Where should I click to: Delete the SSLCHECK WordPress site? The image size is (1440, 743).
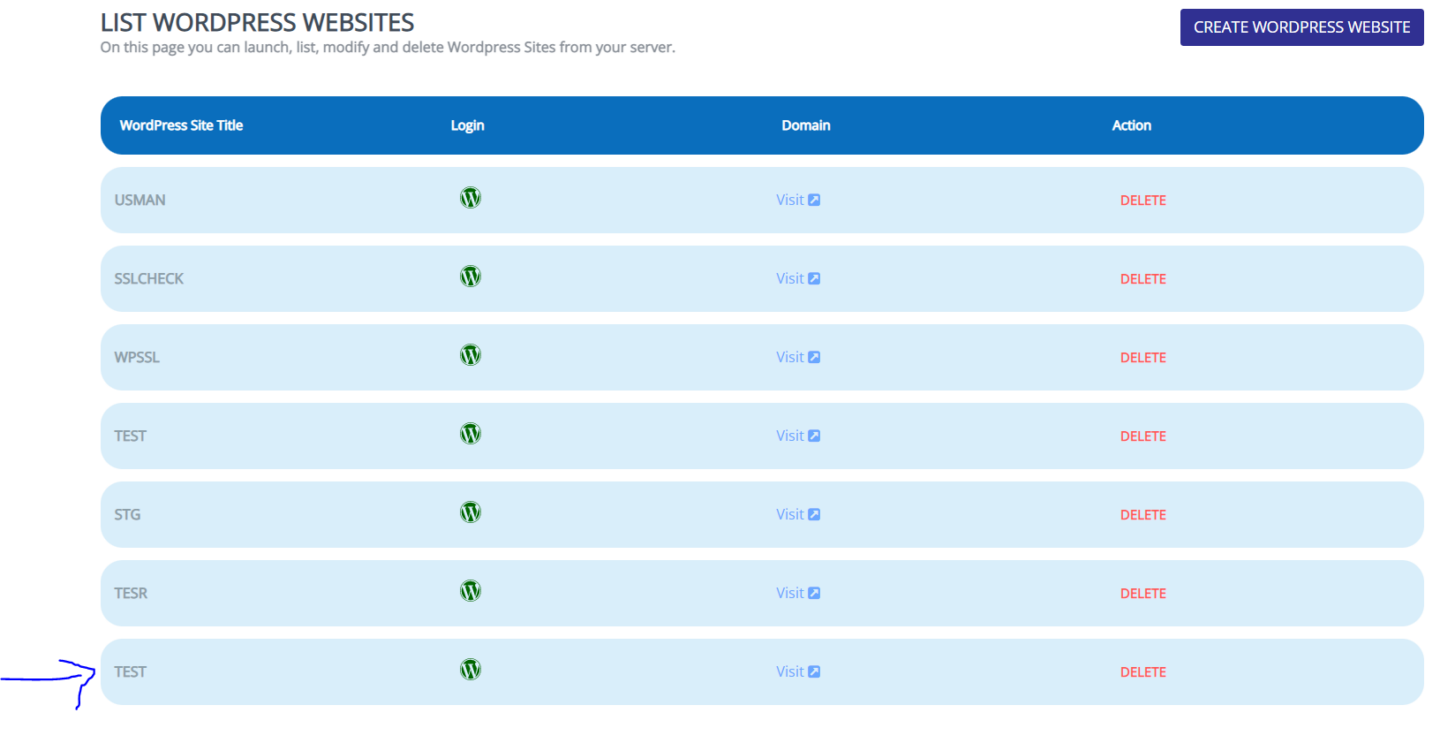coord(1142,279)
